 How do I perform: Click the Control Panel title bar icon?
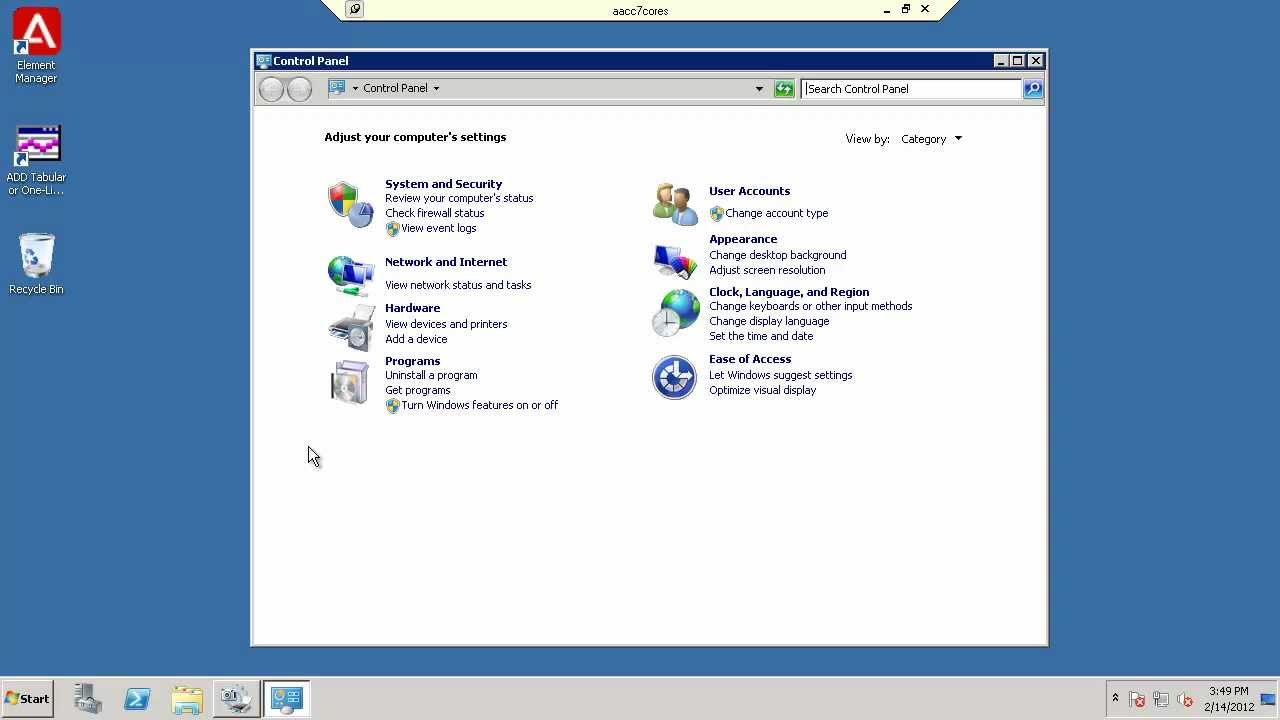[263, 61]
